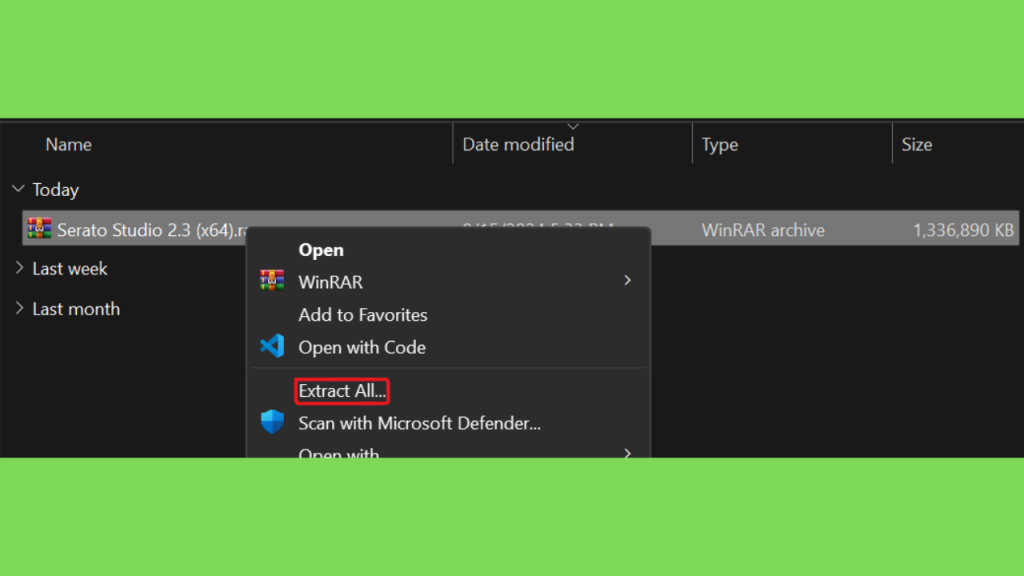Click the Microsoft Defender shield icon

tap(272, 422)
